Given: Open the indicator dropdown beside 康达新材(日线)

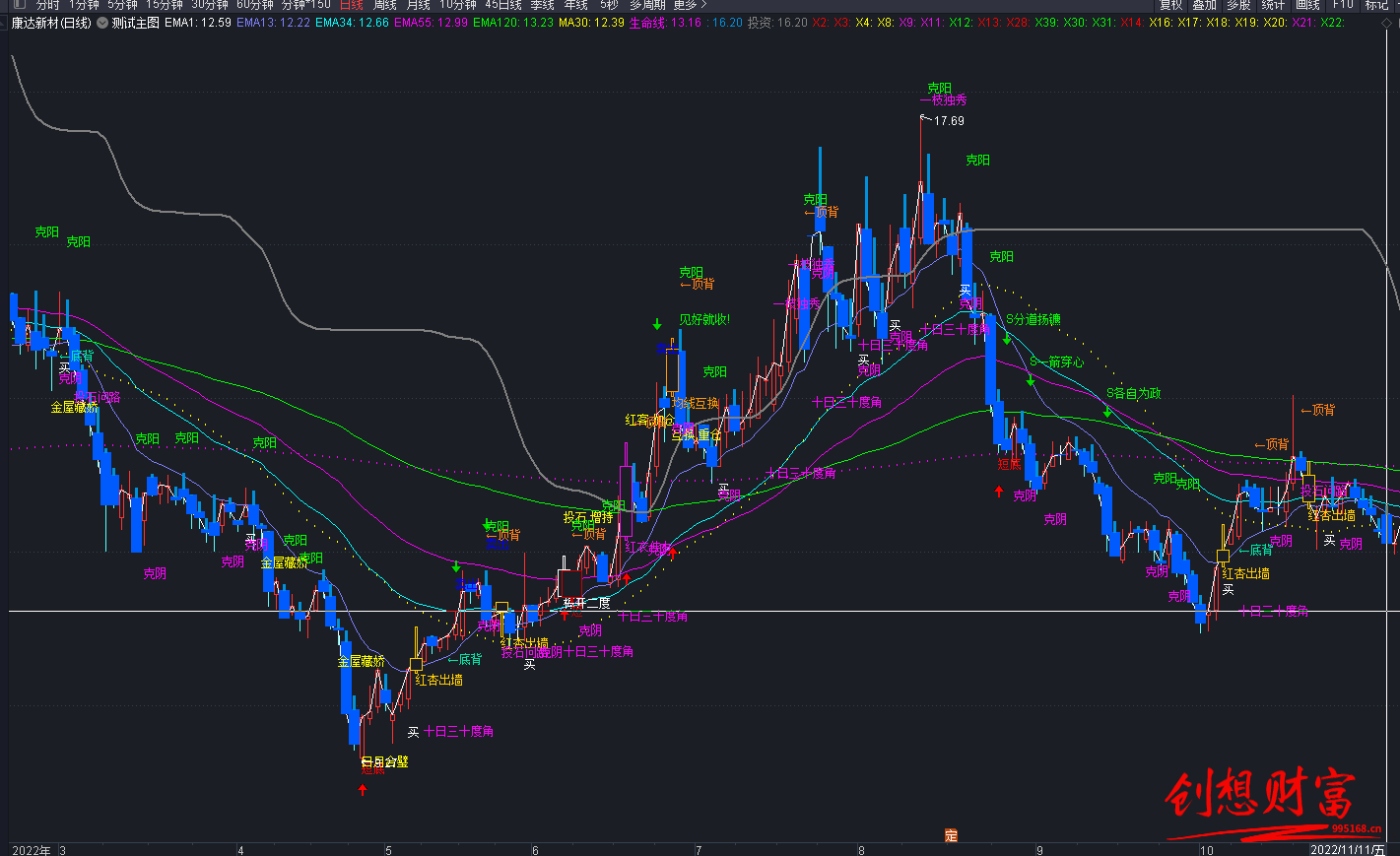Looking at the screenshot, I should (102, 23).
